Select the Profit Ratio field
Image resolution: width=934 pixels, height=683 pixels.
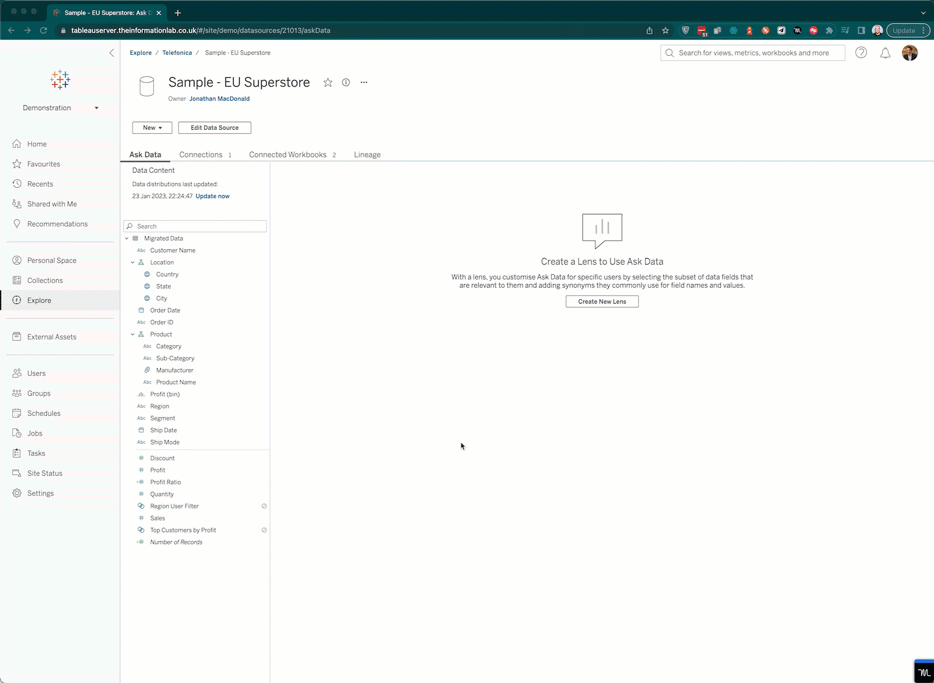(x=165, y=482)
